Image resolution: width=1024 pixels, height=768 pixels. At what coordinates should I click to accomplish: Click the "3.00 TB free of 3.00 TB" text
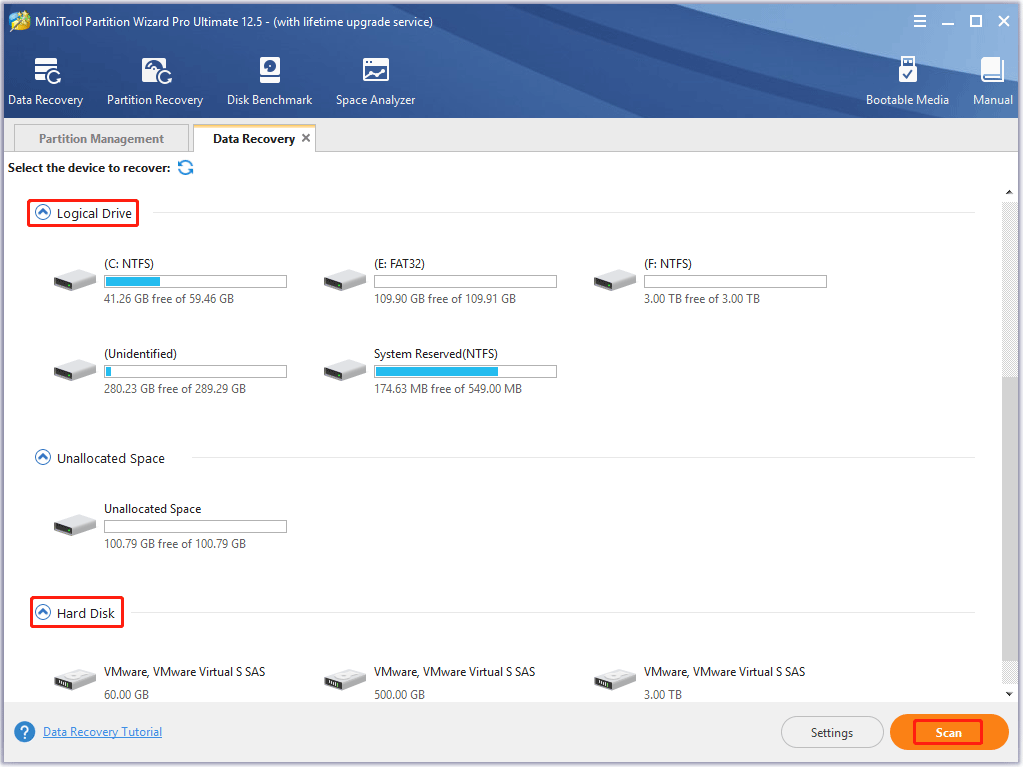[701, 298]
